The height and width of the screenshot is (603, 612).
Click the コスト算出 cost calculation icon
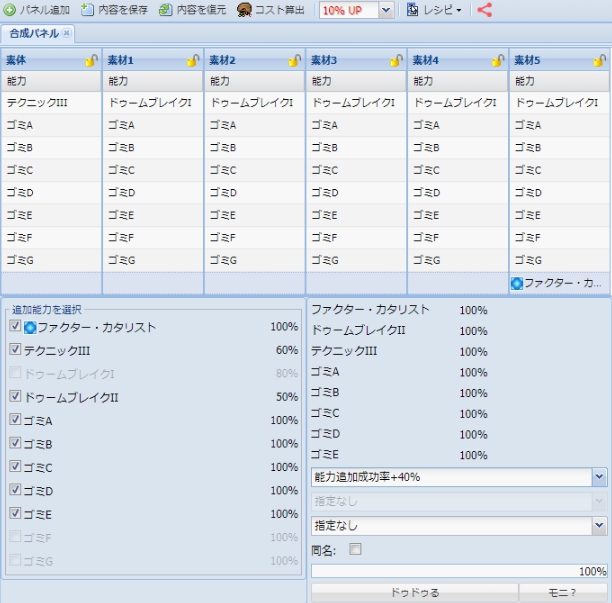tap(244, 10)
